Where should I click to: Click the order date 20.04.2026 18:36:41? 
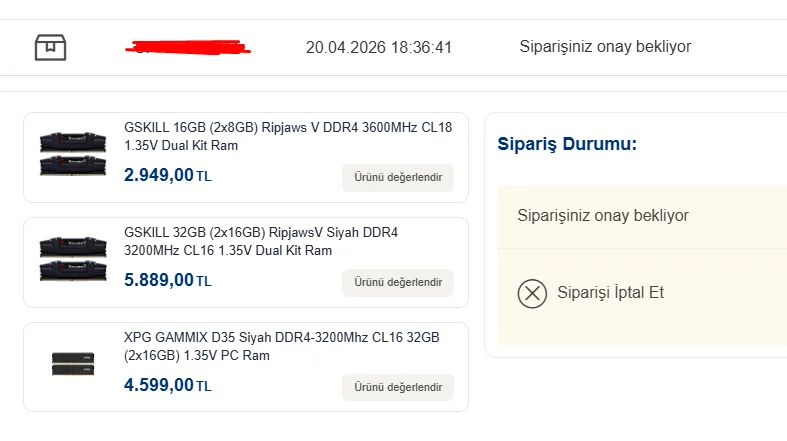tap(379, 47)
